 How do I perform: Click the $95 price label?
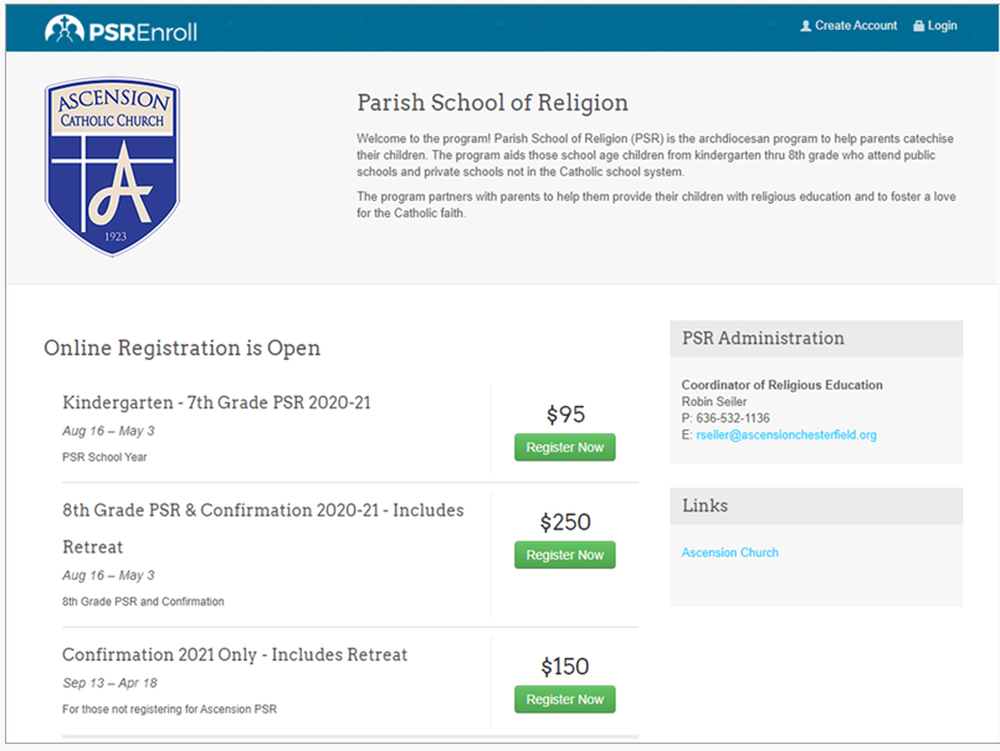pyautogui.click(x=565, y=414)
